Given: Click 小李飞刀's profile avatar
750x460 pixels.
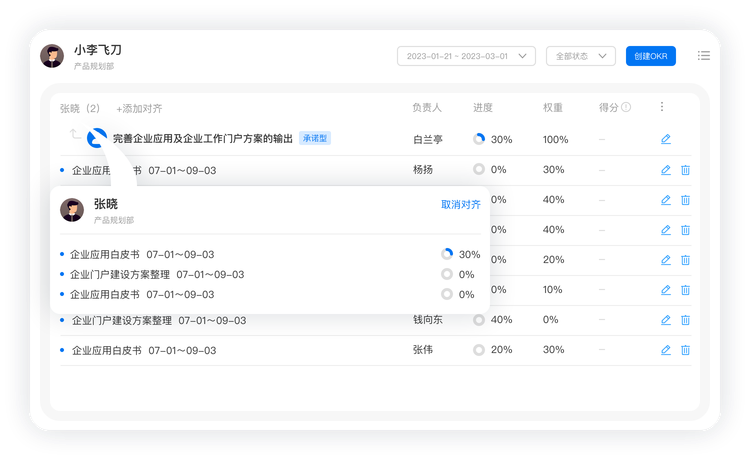Looking at the screenshot, I should tap(52, 56).
